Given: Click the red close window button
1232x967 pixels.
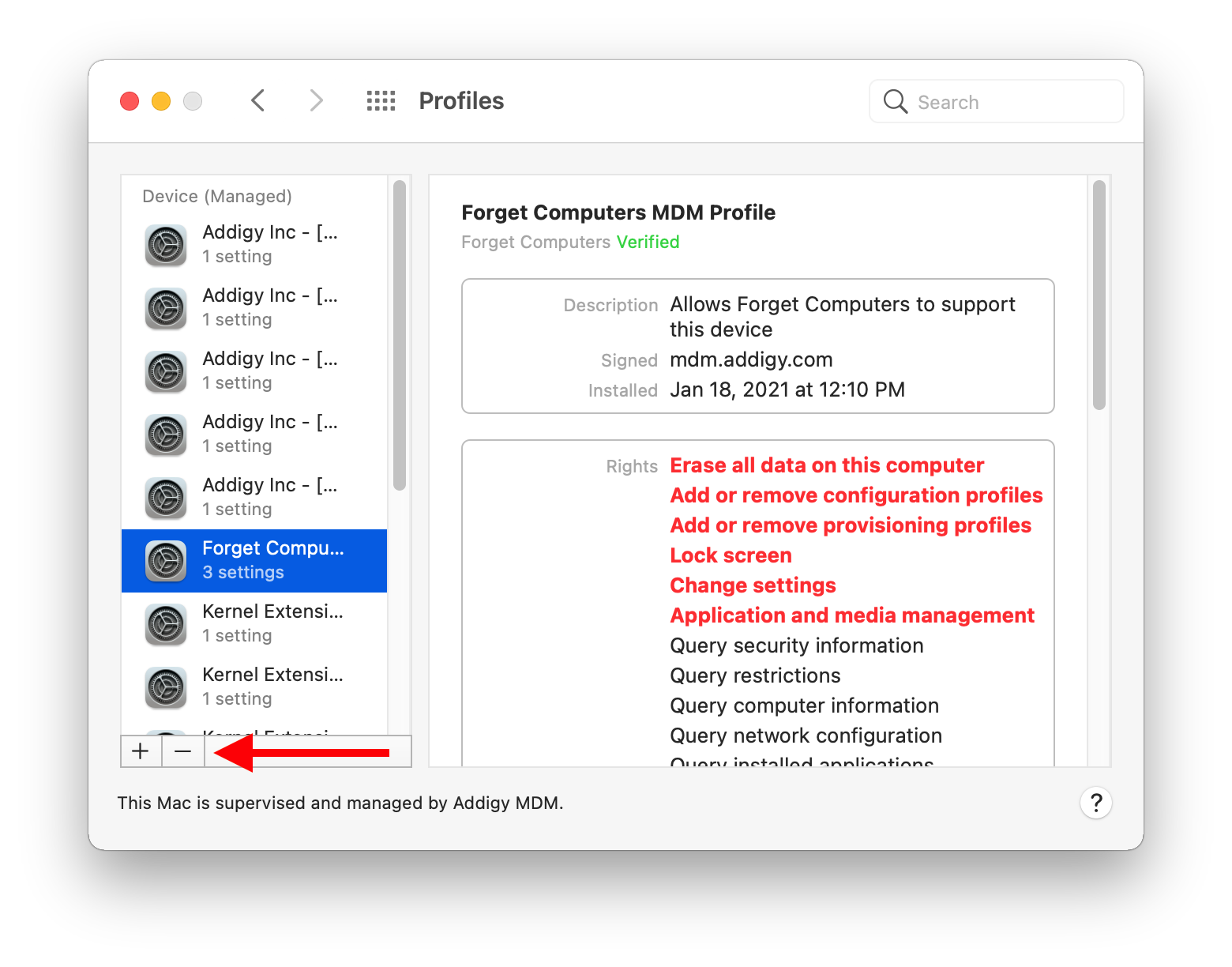Looking at the screenshot, I should (130, 101).
